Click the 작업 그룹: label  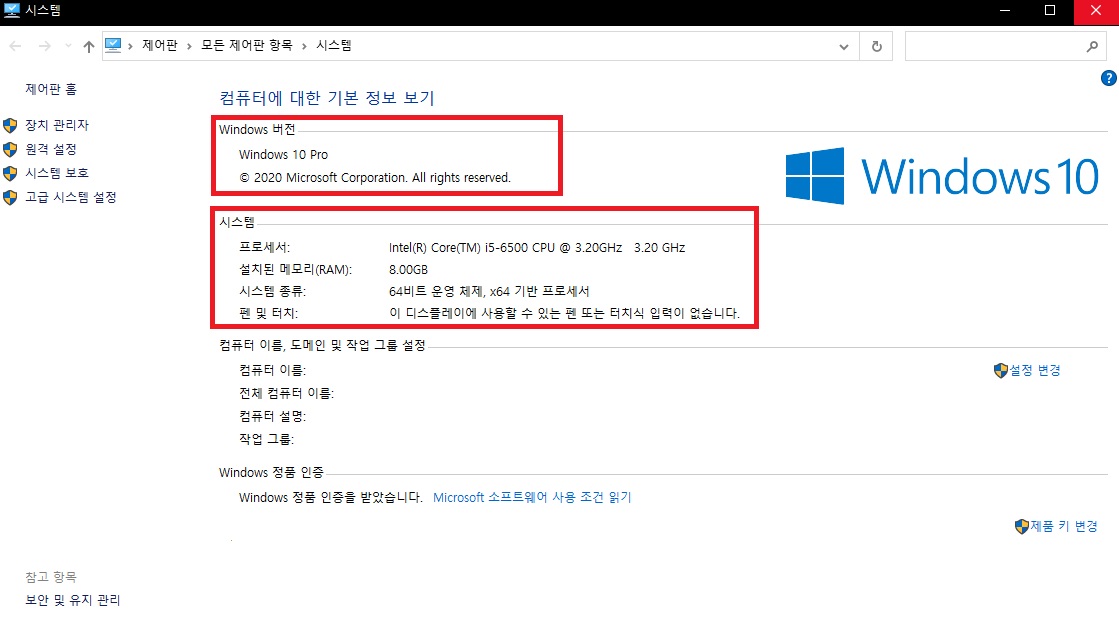(266, 439)
